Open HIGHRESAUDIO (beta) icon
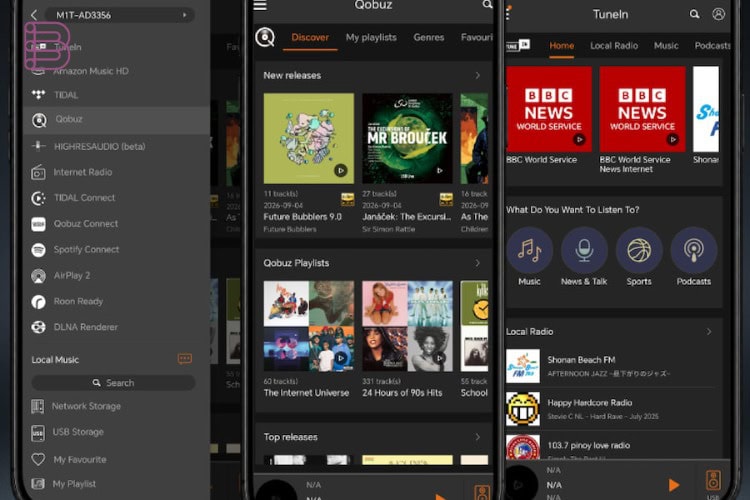This screenshot has height=500, width=750. tap(38, 145)
